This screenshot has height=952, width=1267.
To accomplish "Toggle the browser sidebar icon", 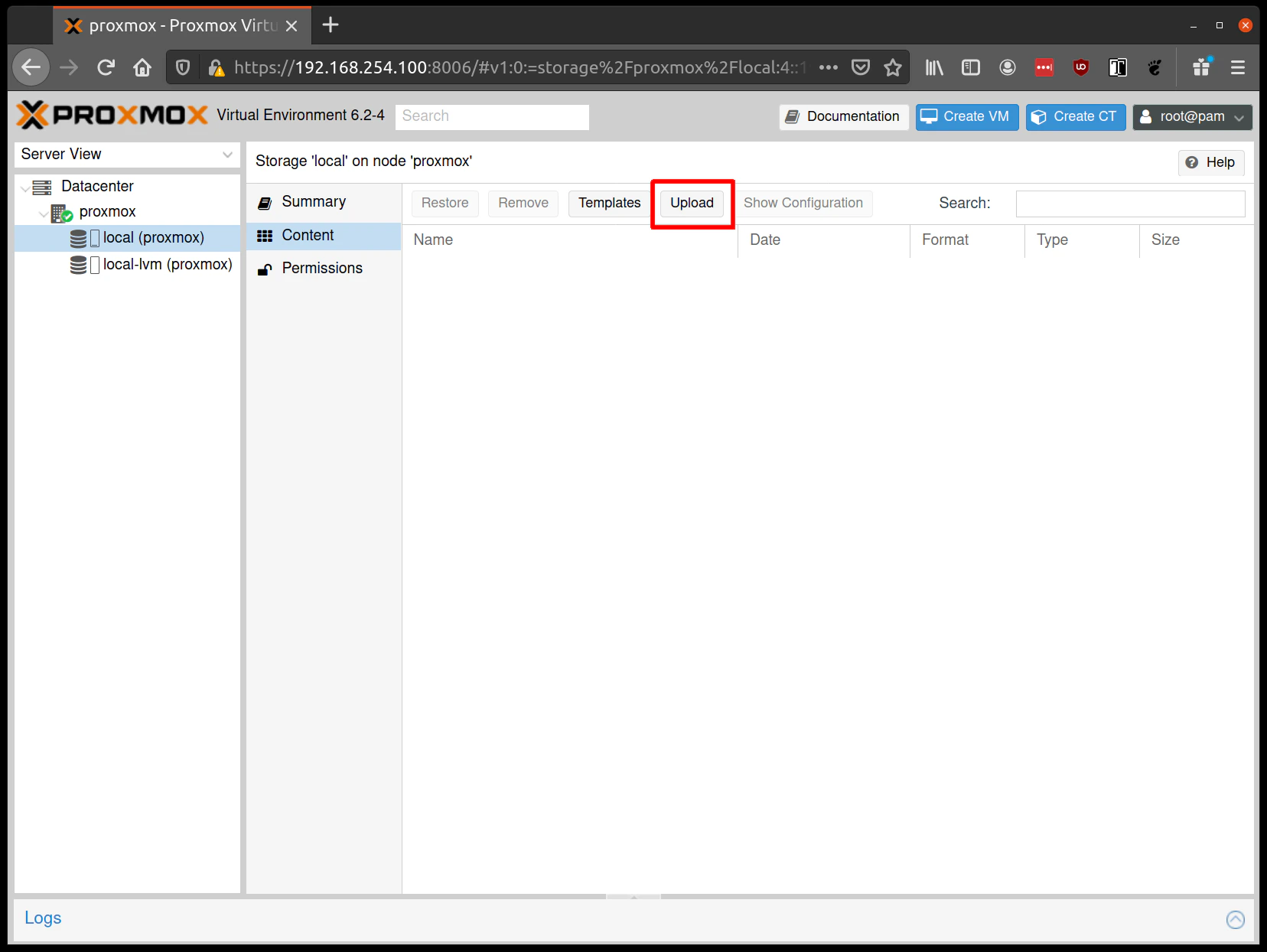I will 971,67.
